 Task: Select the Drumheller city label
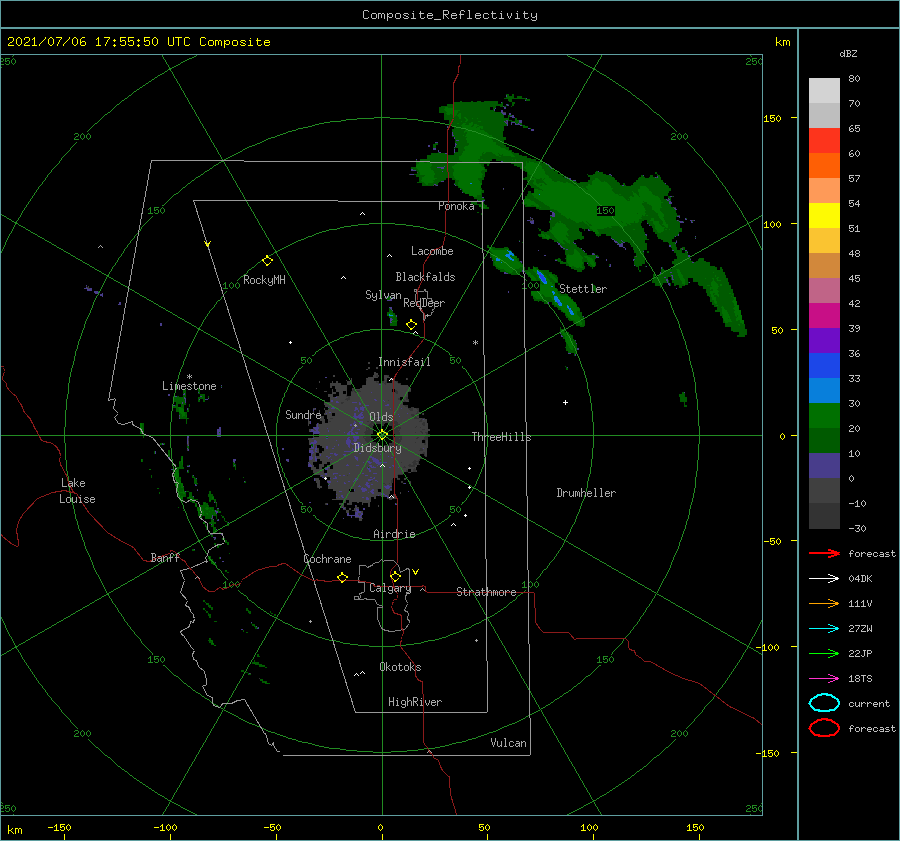click(586, 493)
